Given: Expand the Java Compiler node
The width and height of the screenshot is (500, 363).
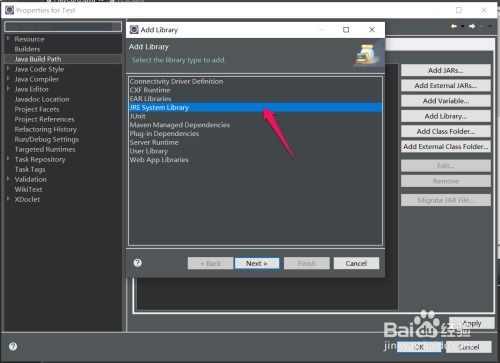Looking at the screenshot, I should point(8,79).
